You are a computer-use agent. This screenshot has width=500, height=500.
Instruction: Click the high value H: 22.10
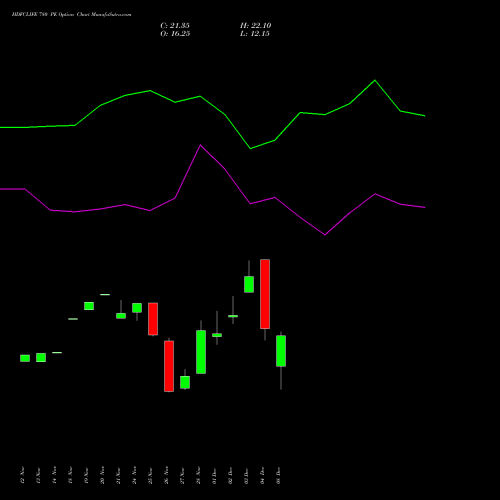coord(255,26)
